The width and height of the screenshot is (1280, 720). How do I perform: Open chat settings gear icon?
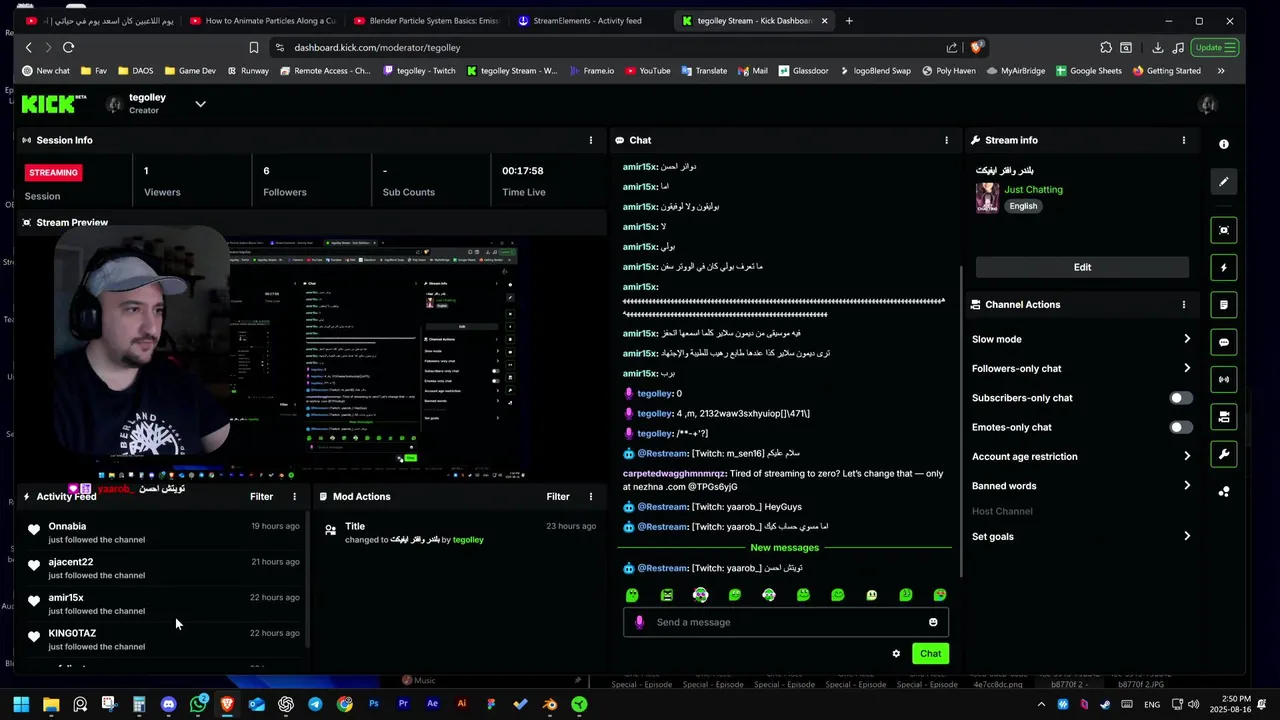coord(896,654)
